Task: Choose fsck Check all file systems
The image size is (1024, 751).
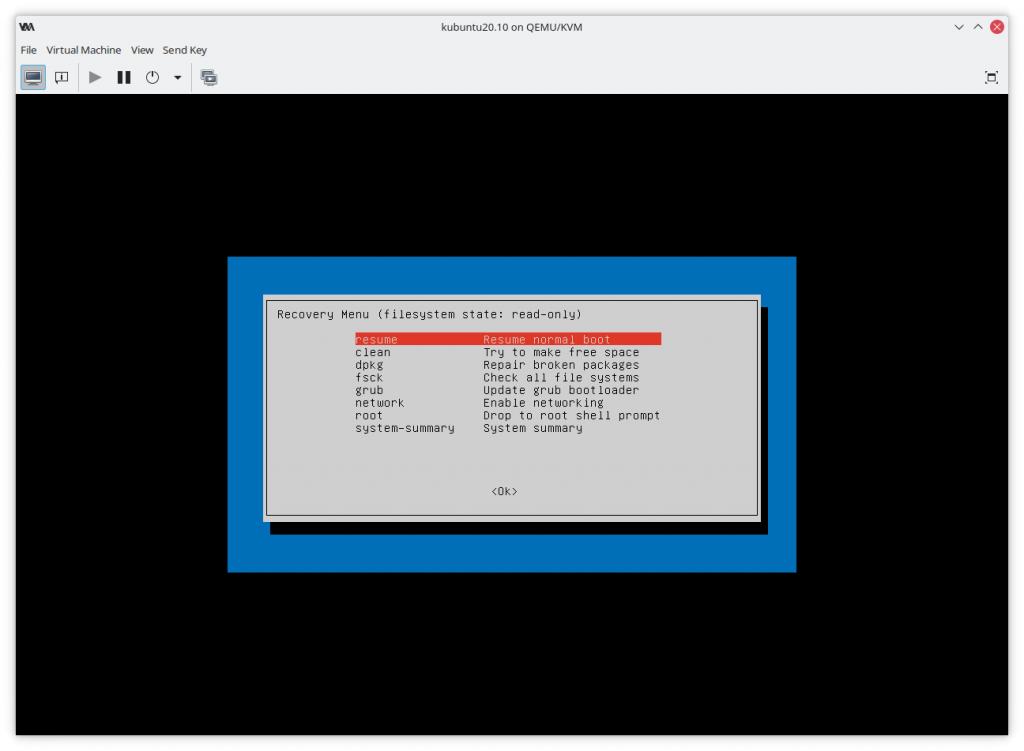Action: 507,378
